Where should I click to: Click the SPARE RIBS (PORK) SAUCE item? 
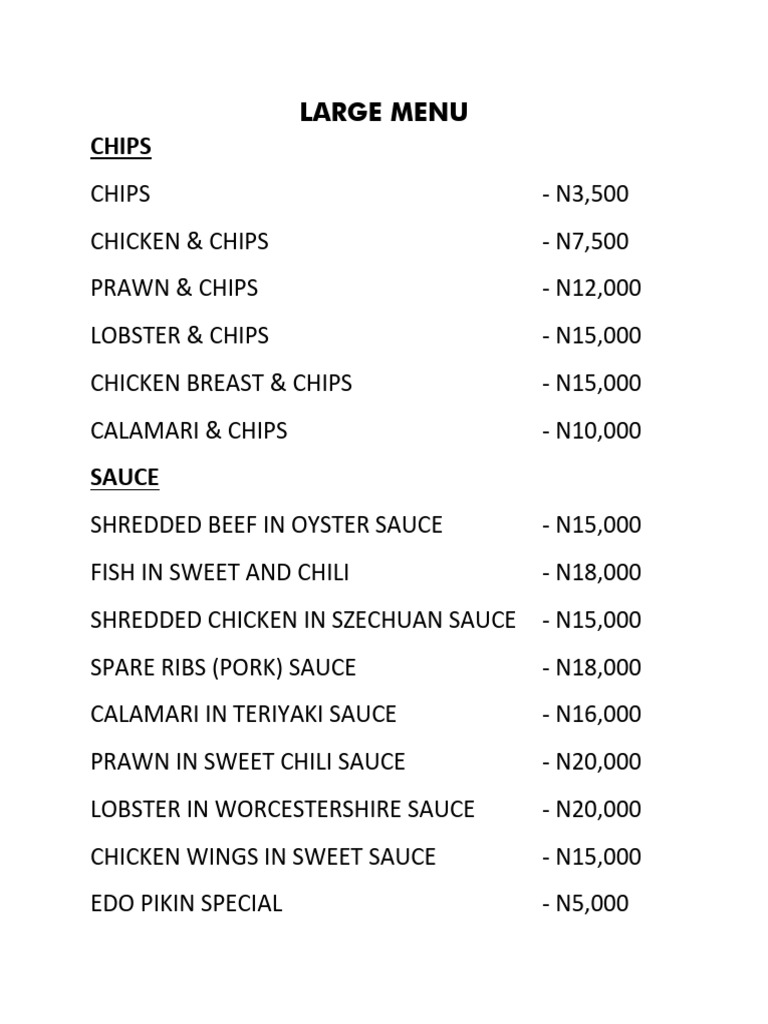pos(223,667)
